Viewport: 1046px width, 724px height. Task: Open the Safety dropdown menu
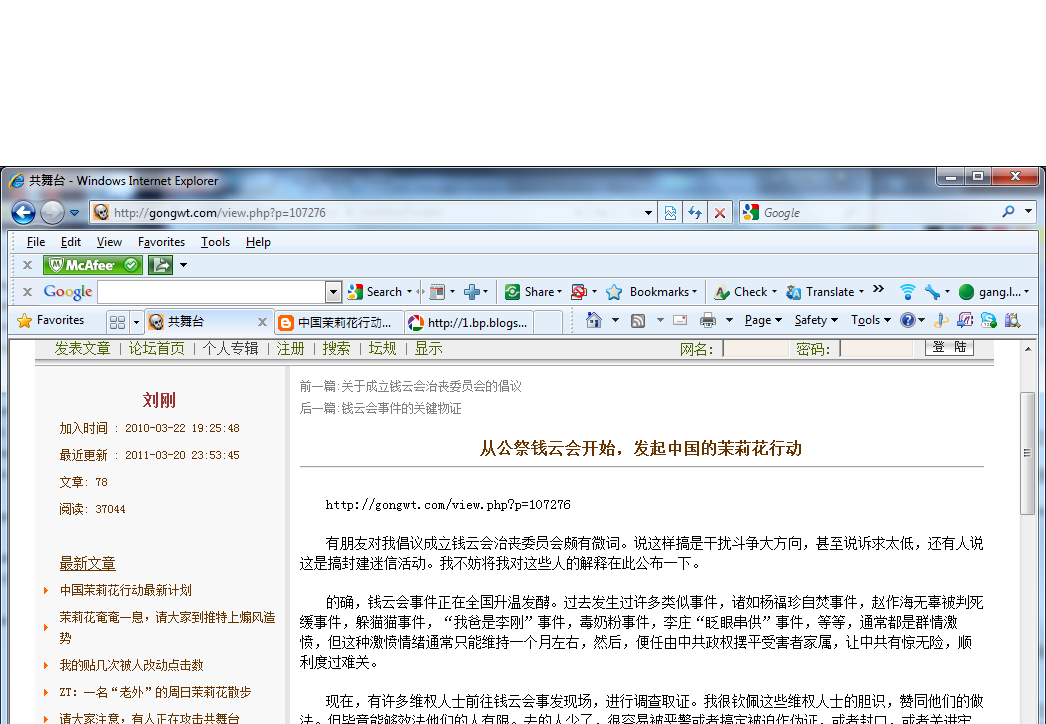(816, 320)
